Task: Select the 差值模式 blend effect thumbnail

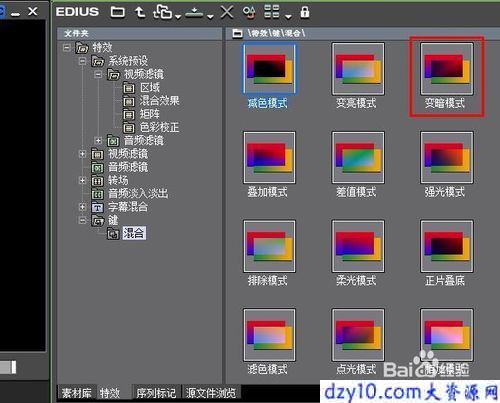Action: (x=358, y=157)
